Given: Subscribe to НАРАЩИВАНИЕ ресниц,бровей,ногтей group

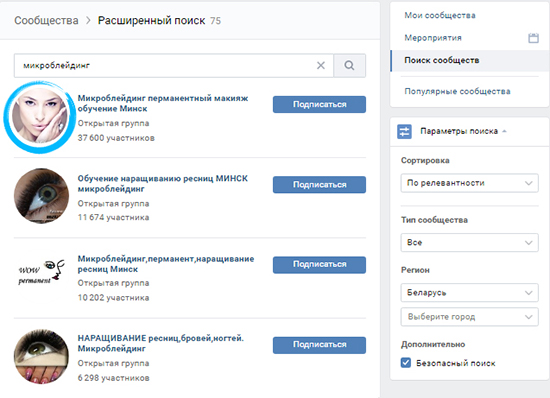Looking at the screenshot, I should tap(319, 345).
